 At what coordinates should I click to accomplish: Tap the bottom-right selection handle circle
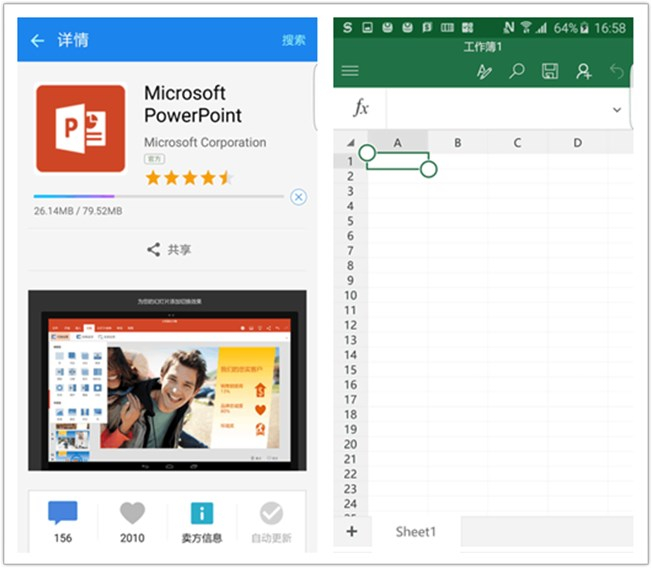(x=428, y=169)
